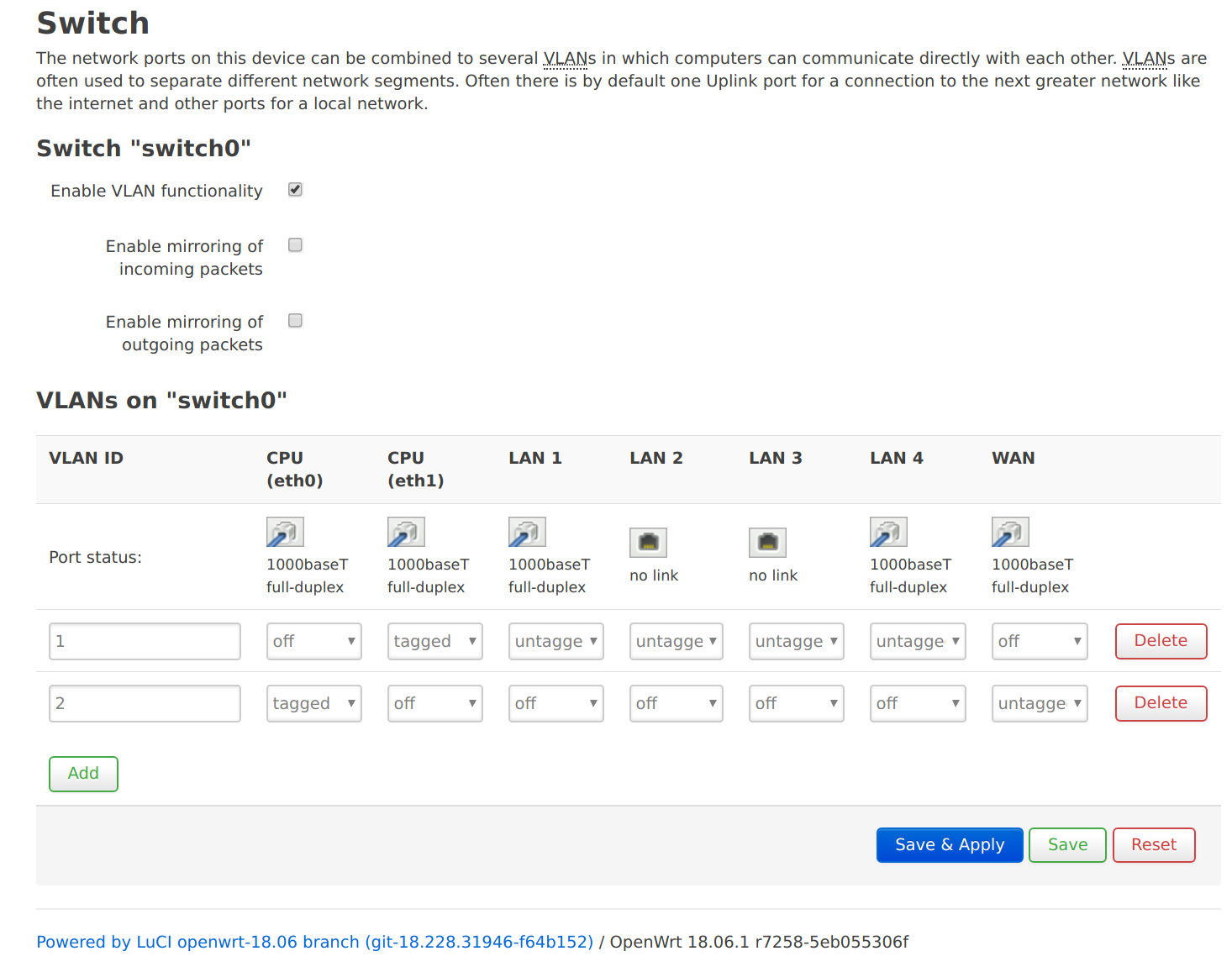Click the Save & Apply button
Screen dimensions: 1232x972
click(x=950, y=845)
